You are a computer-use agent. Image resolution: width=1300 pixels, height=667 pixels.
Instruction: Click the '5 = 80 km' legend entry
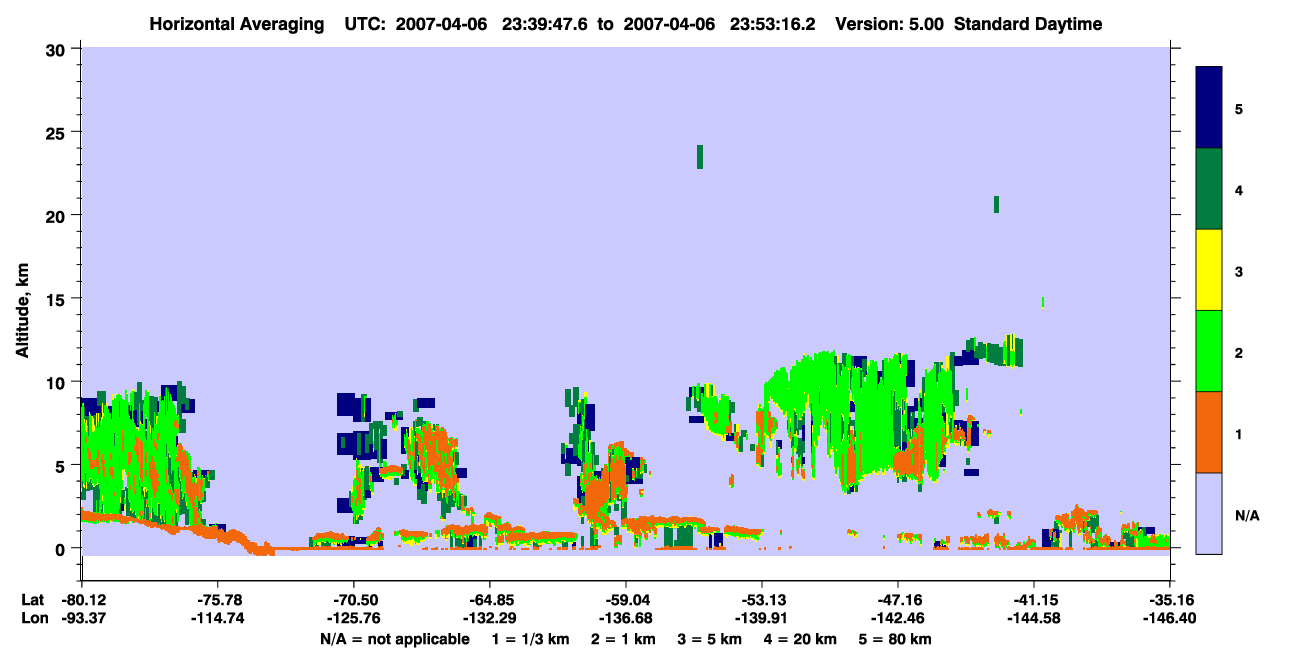coord(896,639)
